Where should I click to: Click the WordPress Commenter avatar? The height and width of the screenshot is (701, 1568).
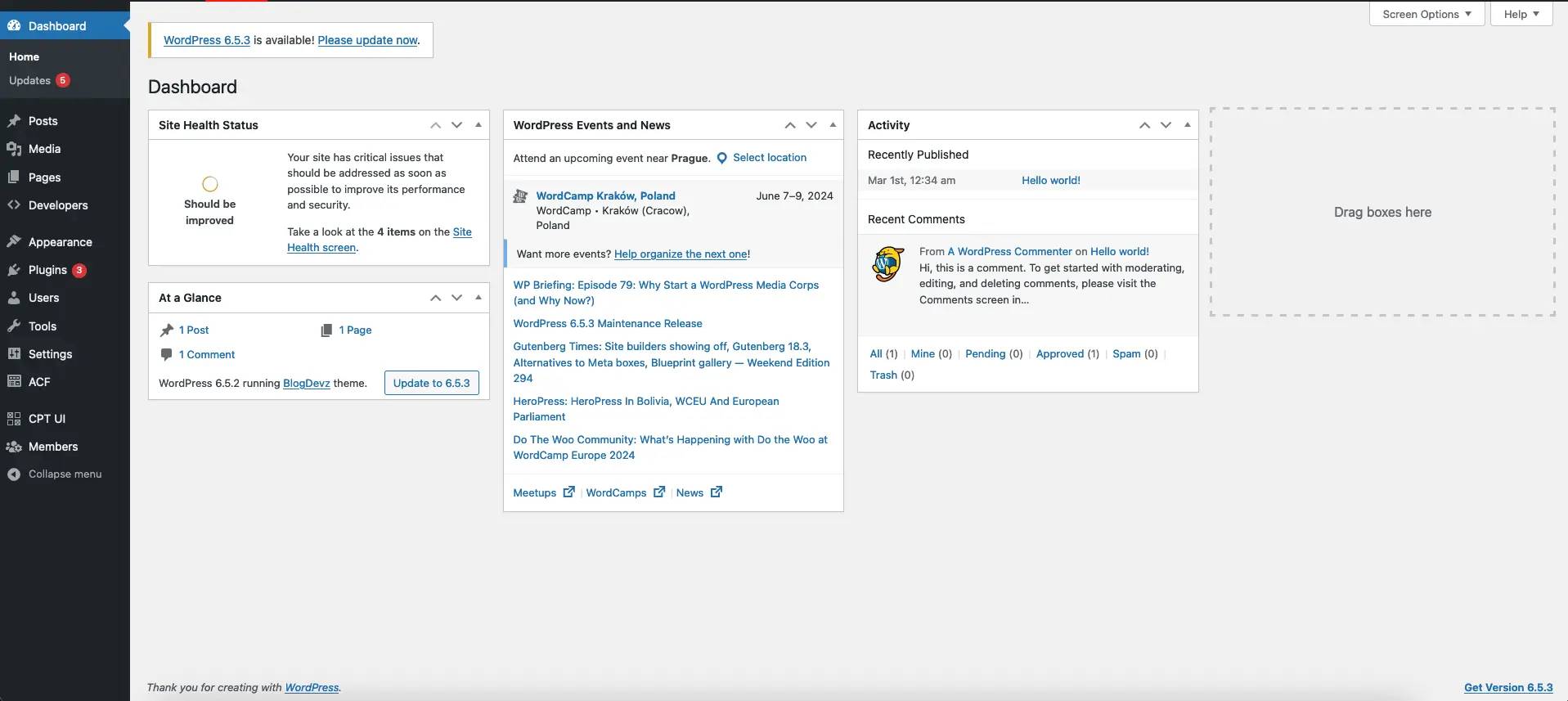pos(888,264)
